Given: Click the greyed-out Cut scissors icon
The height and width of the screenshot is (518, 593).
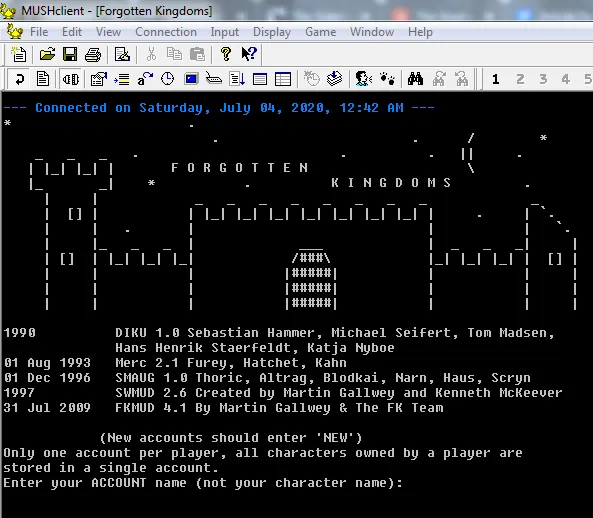Looking at the screenshot, I should tap(151, 54).
